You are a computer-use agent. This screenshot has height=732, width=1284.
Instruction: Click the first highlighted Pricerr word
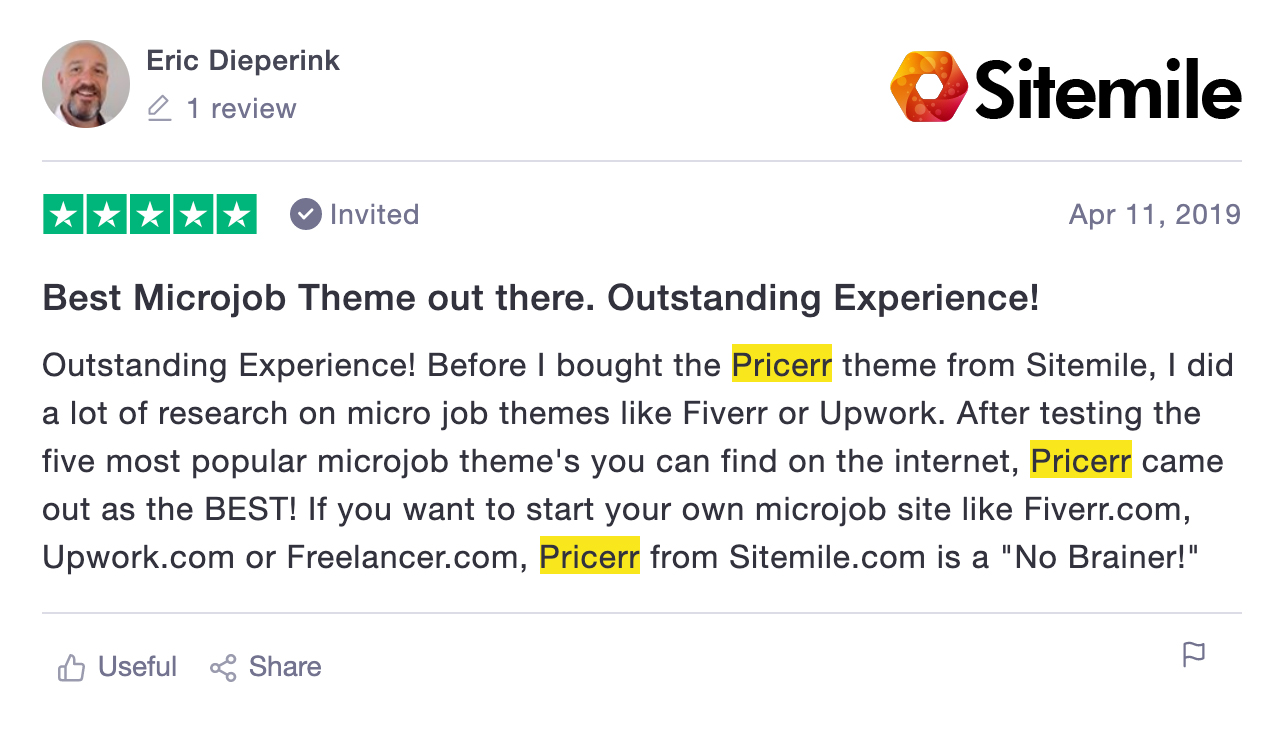(782, 365)
